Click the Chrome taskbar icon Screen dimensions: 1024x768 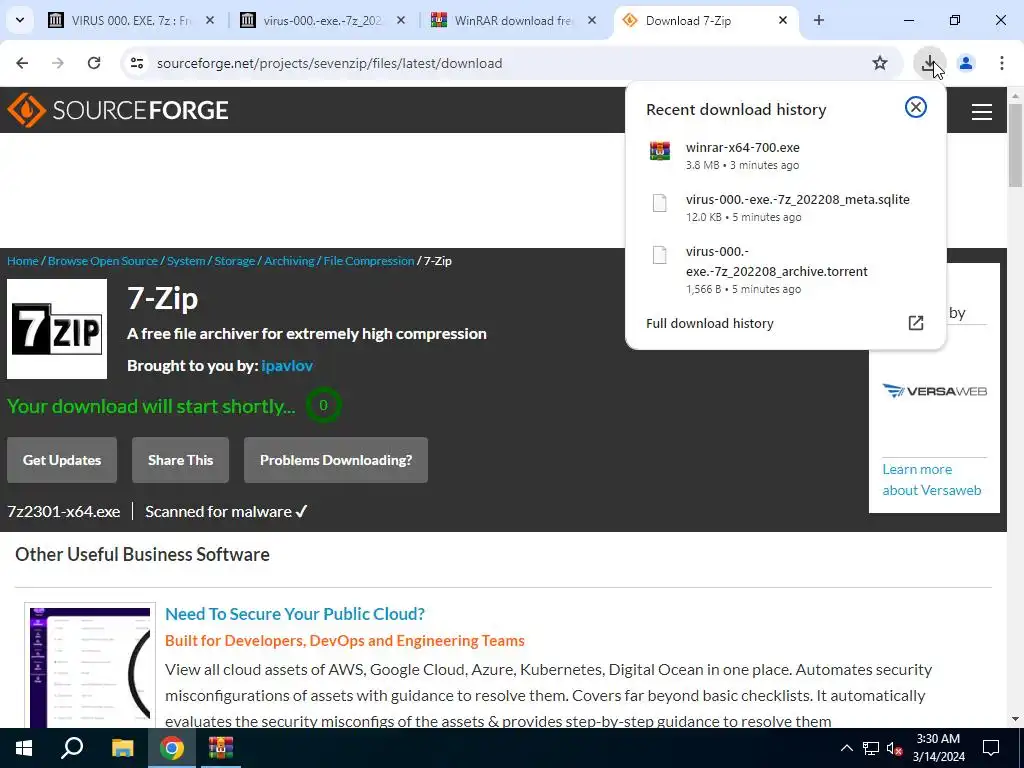coord(172,748)
